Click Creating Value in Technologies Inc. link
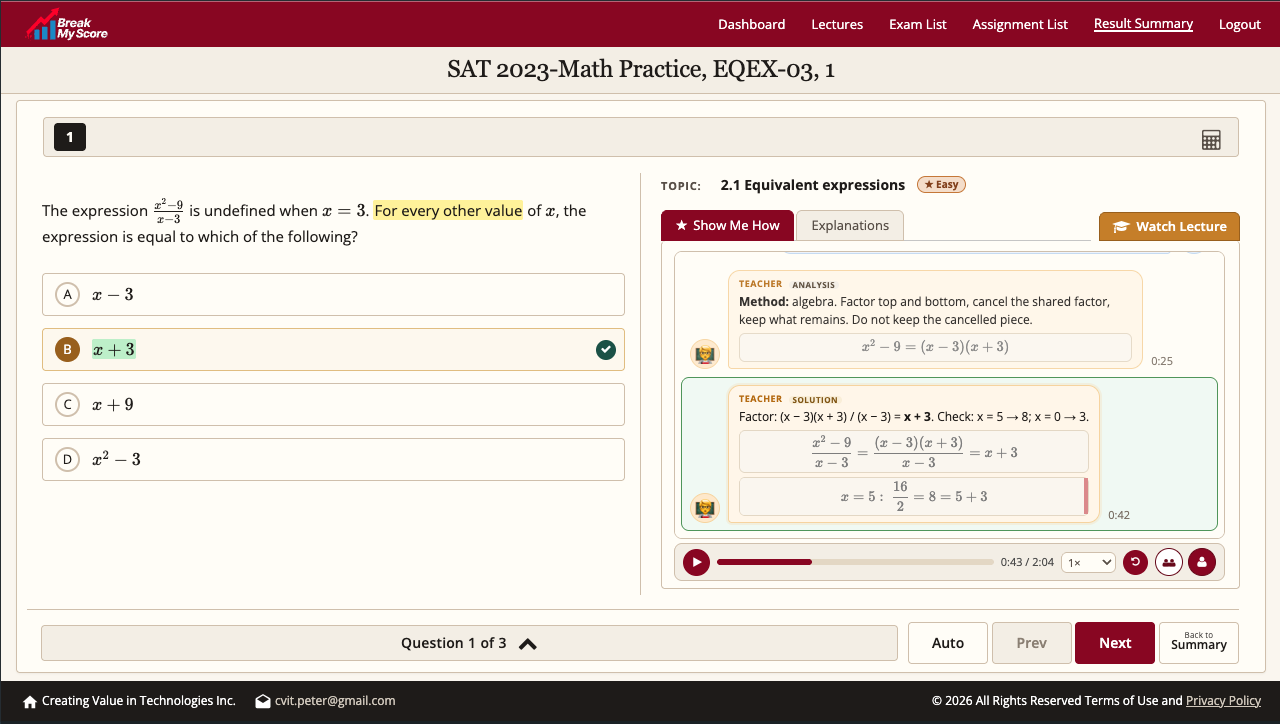The height and width of the screenshot is (724, 1280). 139,701
